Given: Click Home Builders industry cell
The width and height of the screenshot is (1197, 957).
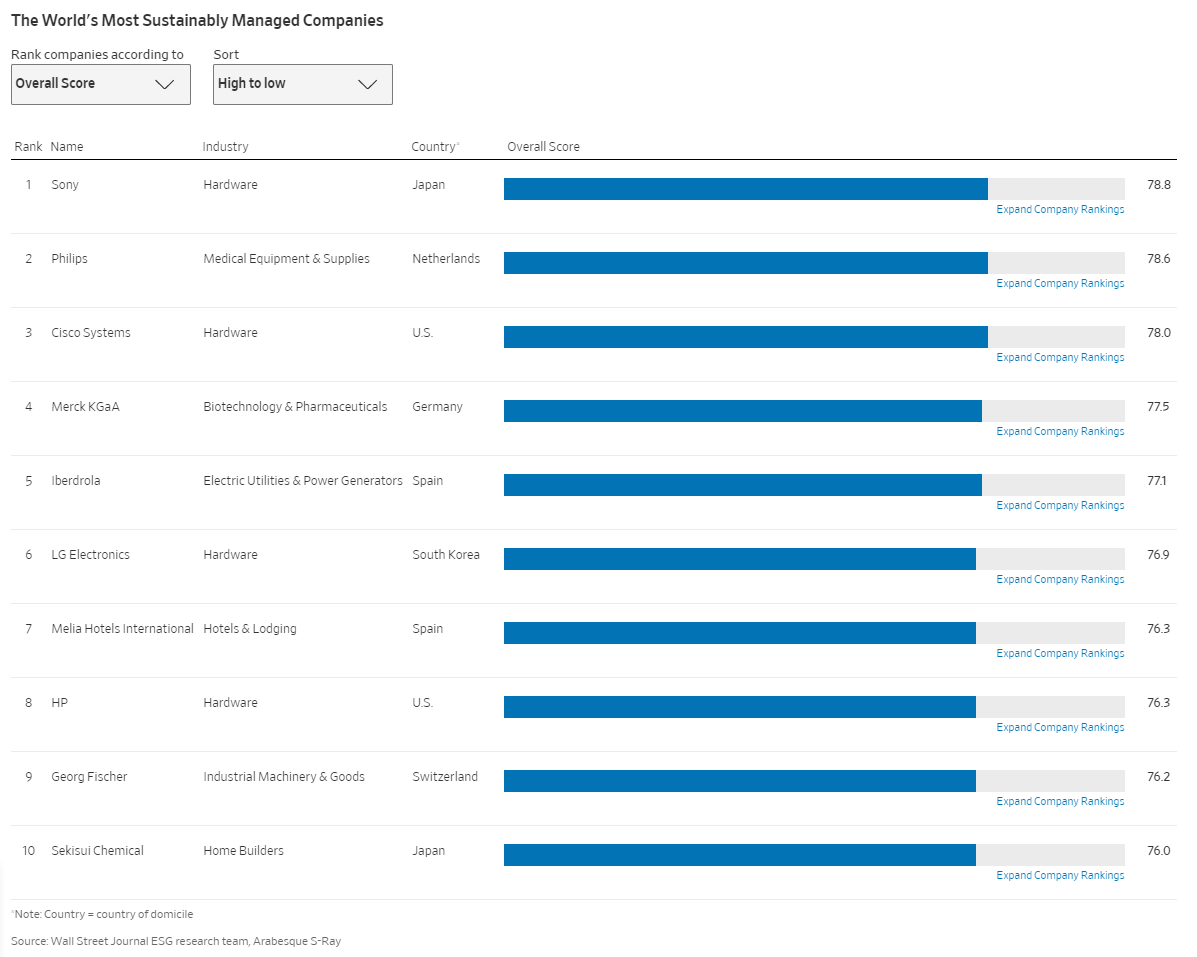Looking at the screenshot, I should [x=244, y=851].
